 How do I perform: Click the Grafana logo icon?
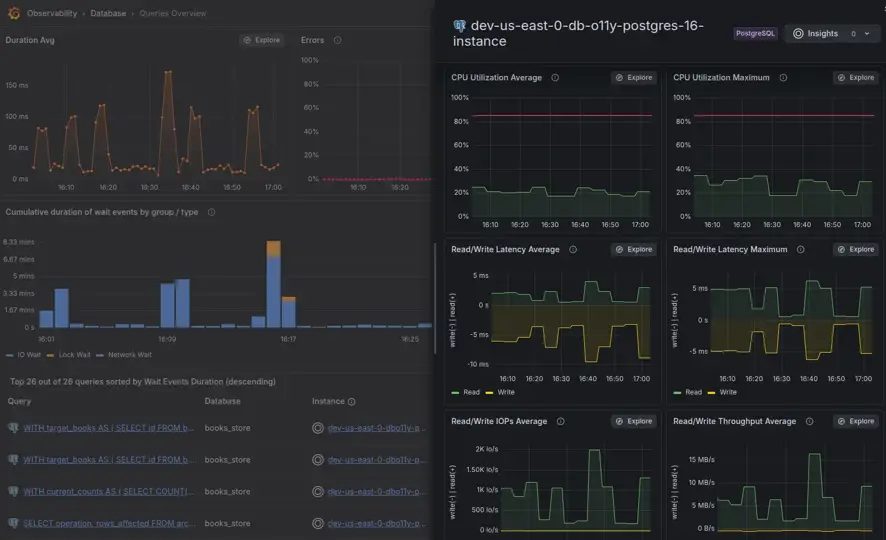[x=14, y=13]
